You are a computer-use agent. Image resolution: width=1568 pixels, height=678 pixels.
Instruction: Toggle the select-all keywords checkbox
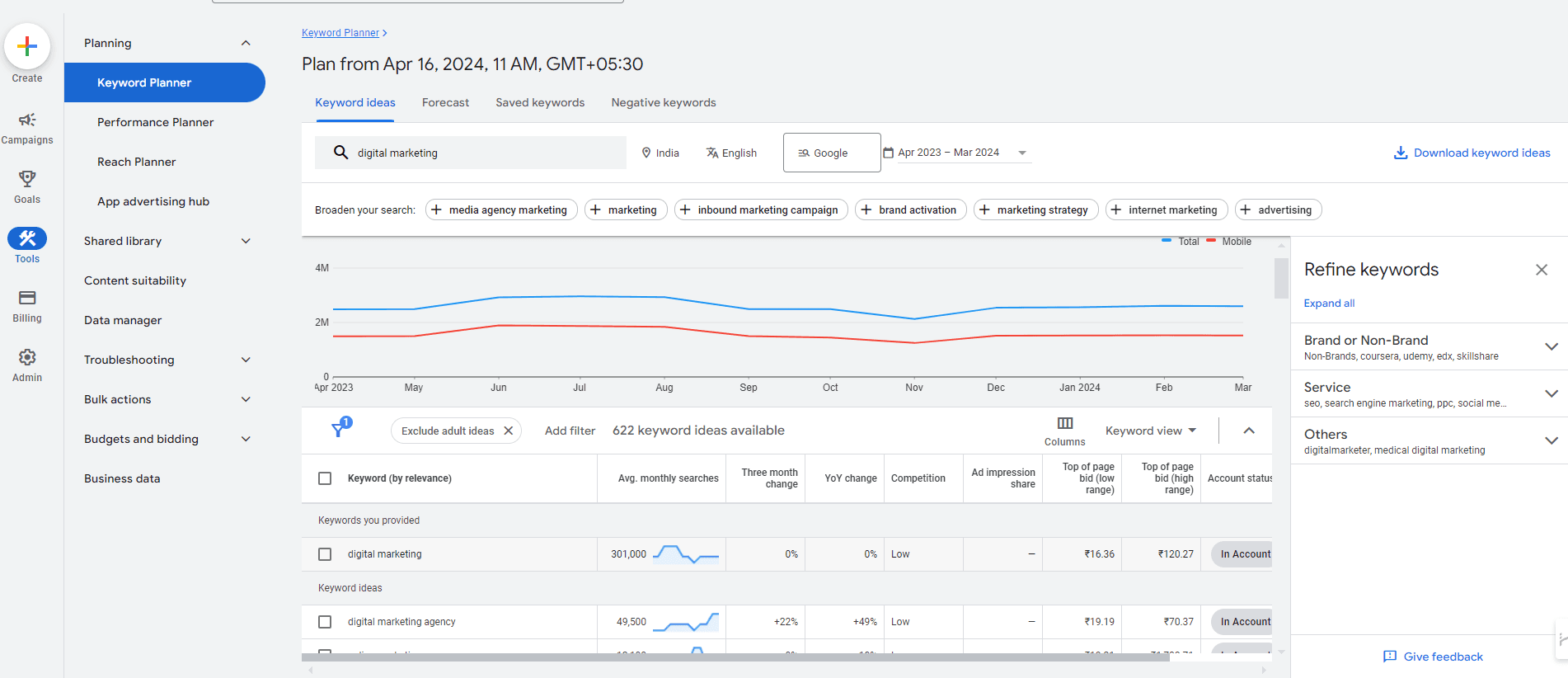[325, 478]
